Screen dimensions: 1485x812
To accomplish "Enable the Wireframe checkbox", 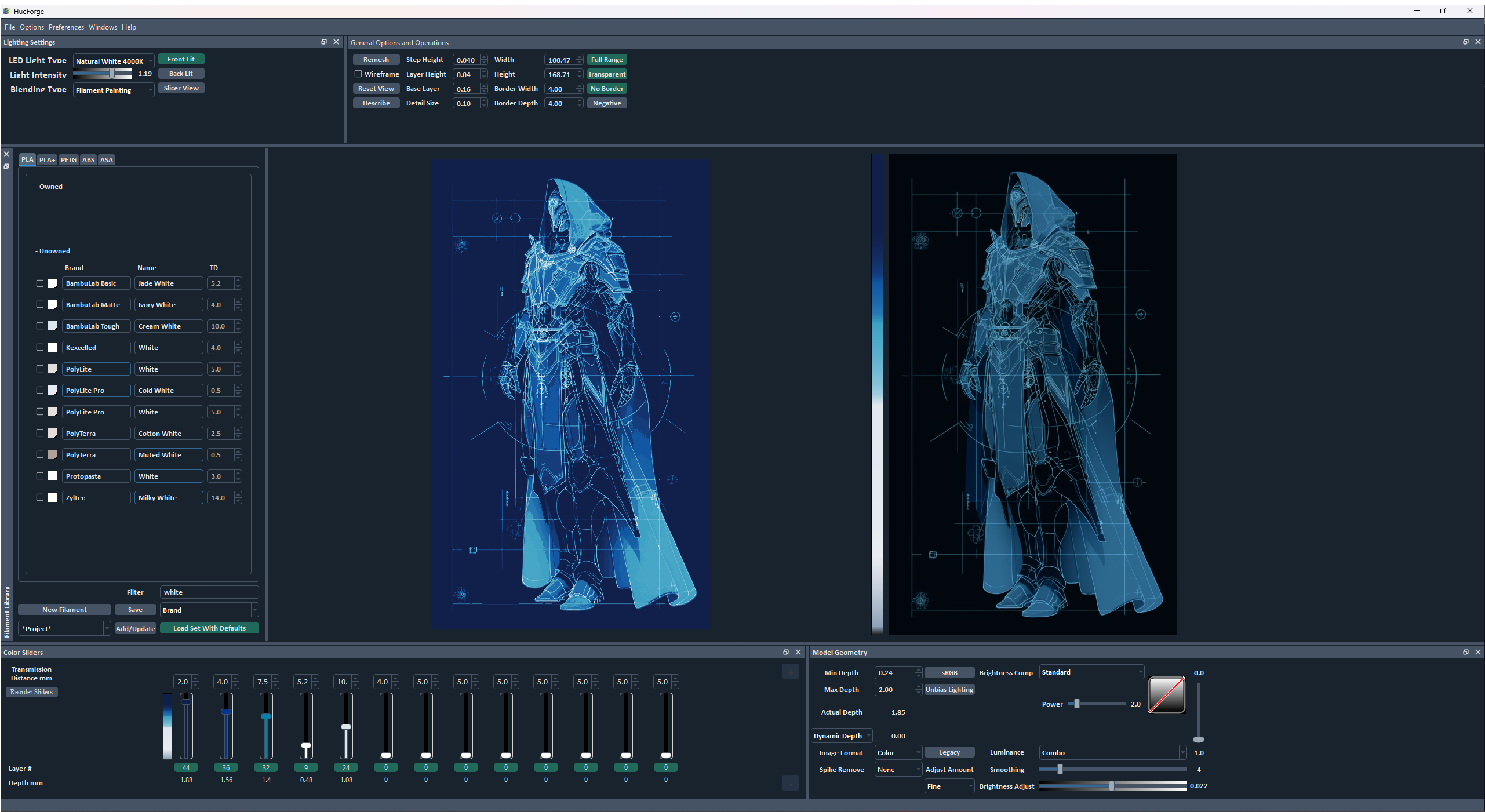I will coord(358,74).
